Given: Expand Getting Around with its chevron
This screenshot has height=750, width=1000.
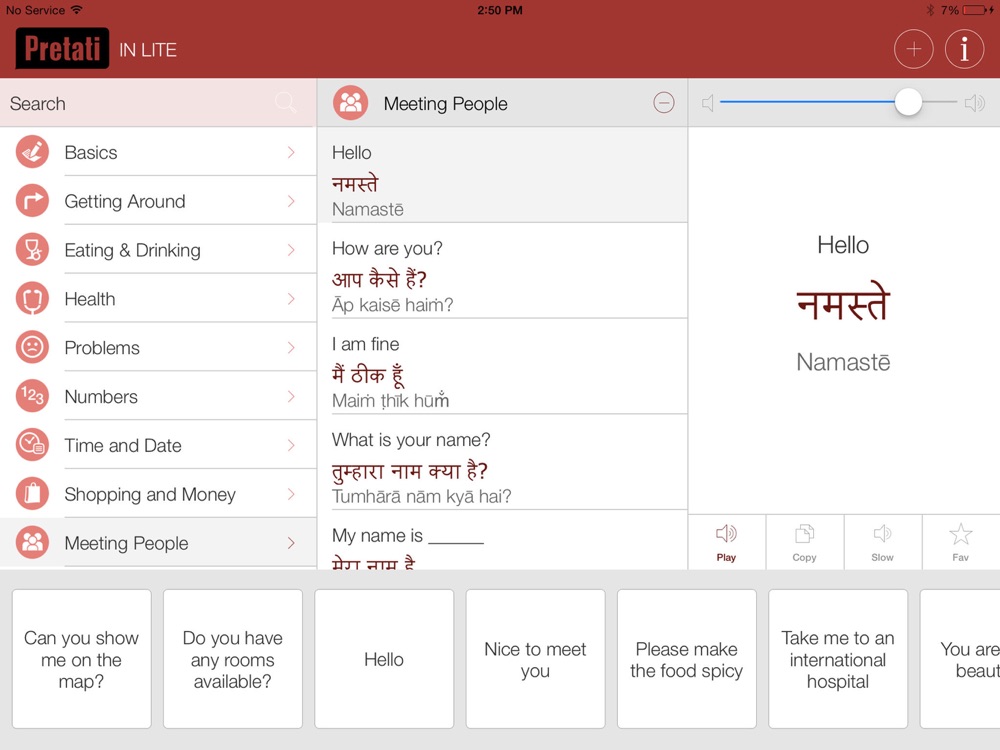Looking at the screenshot, I should [291, 201].
